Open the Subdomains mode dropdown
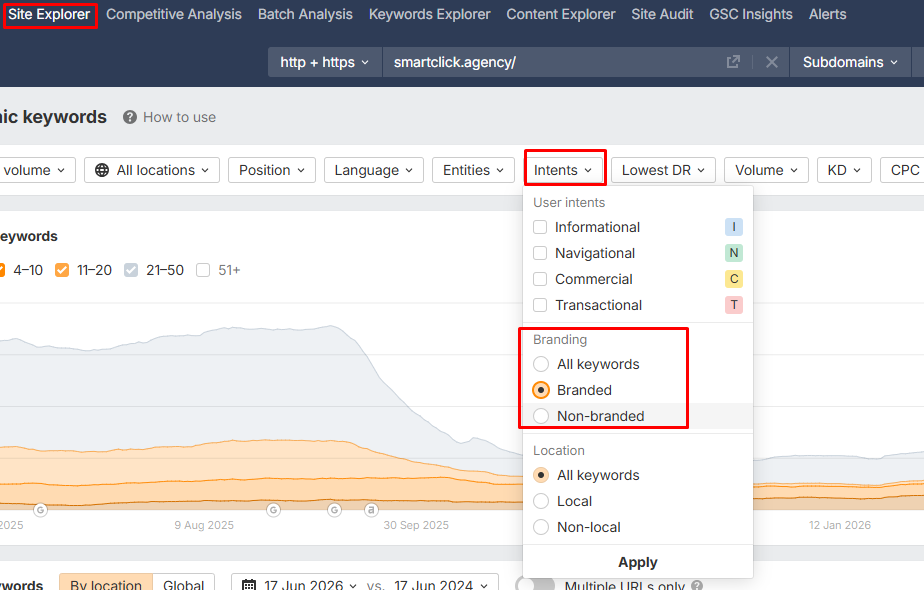The image size is (924, 590). pos(850,62)
